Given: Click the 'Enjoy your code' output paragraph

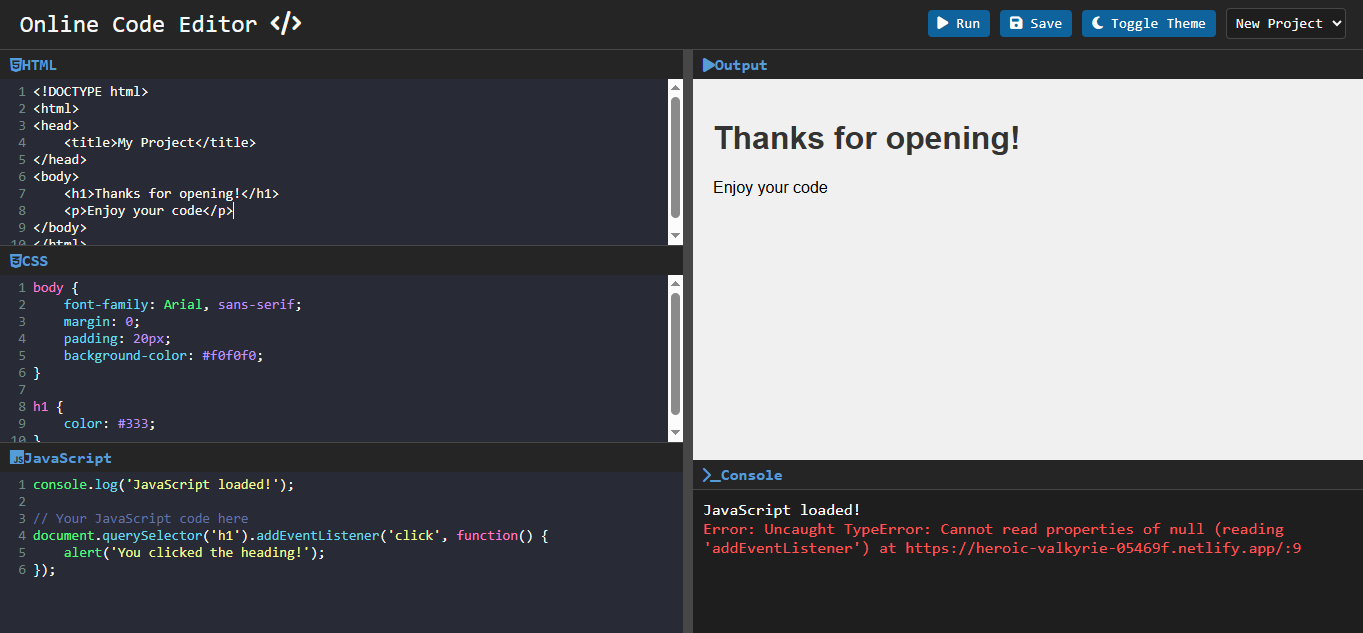Looking at the screenshot, I should click(770, 188).
